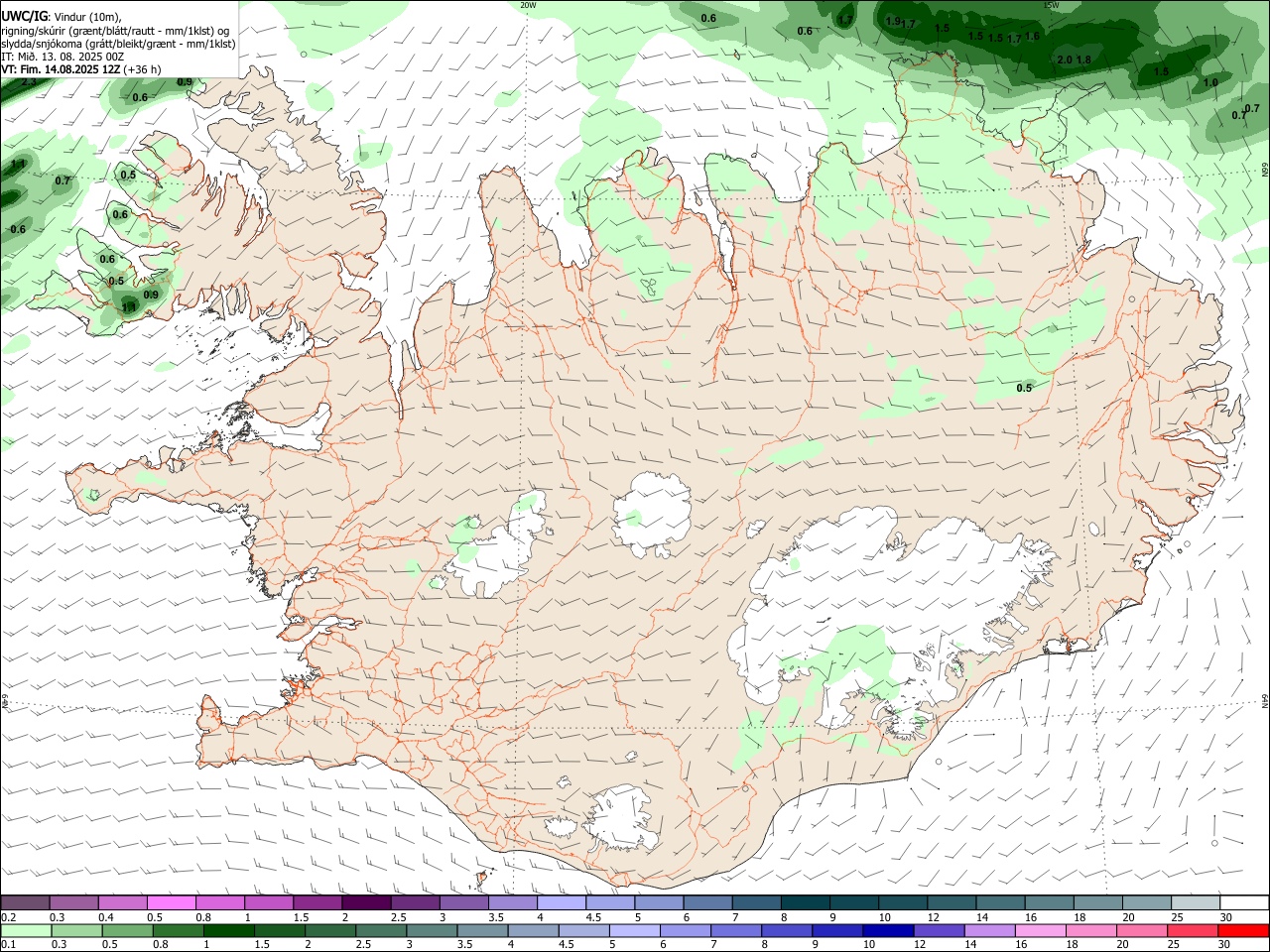Screen dimensions: 1270x952
Task: Click the '1.6' precipitation value on the map
Action: tap(1032, 37)
